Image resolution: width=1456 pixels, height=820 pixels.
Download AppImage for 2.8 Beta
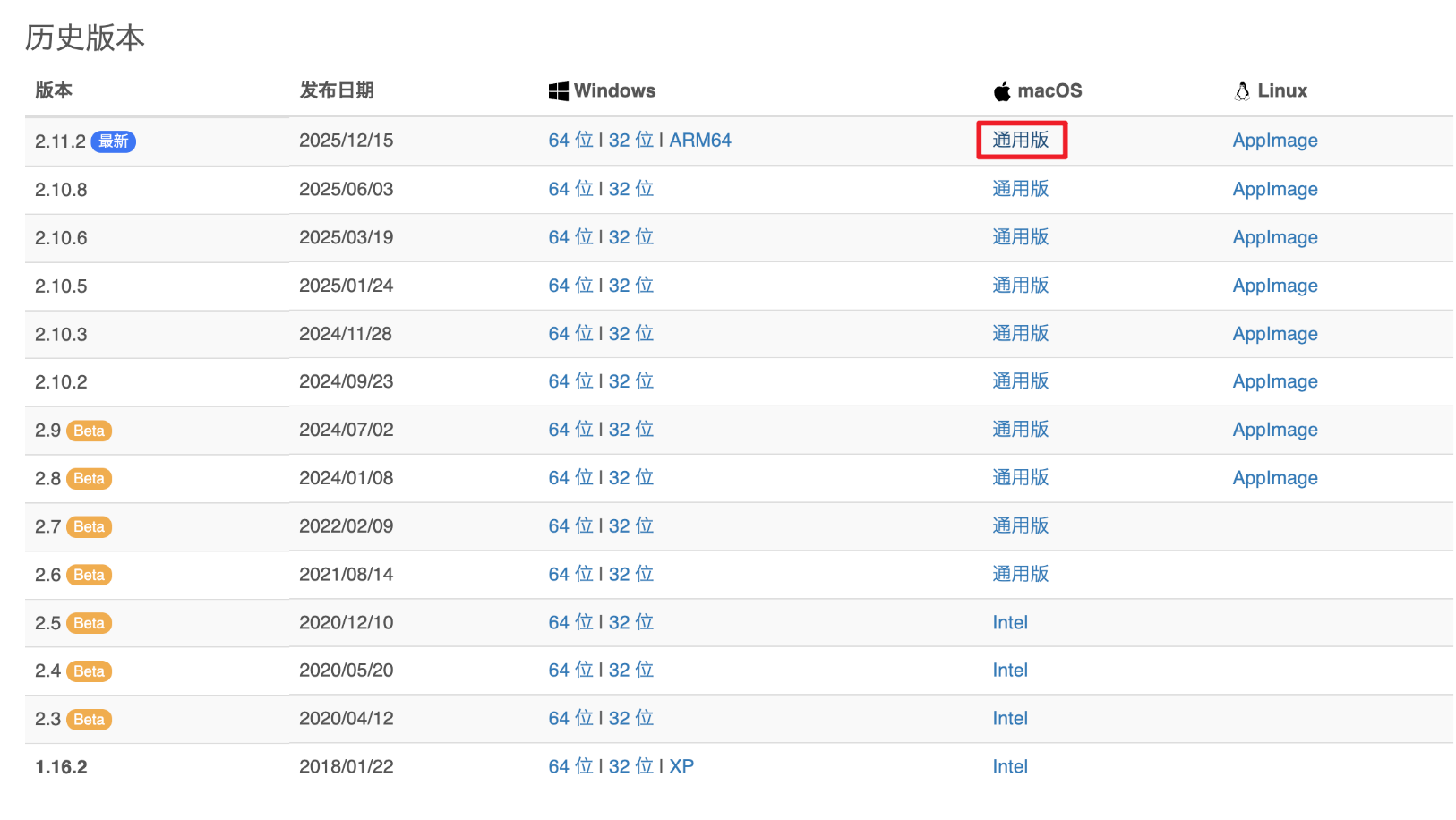tap(1275, 479)
